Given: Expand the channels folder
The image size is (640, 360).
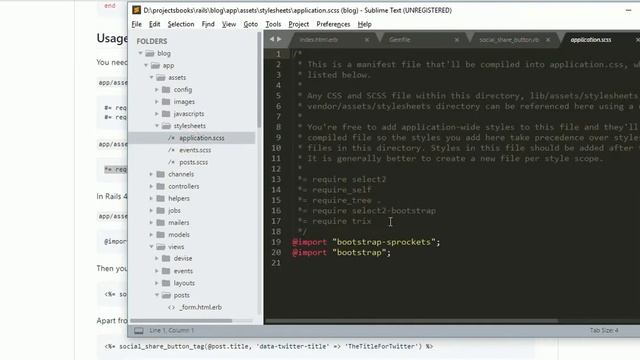Looking at the screenshot, I should click(151, 174).
